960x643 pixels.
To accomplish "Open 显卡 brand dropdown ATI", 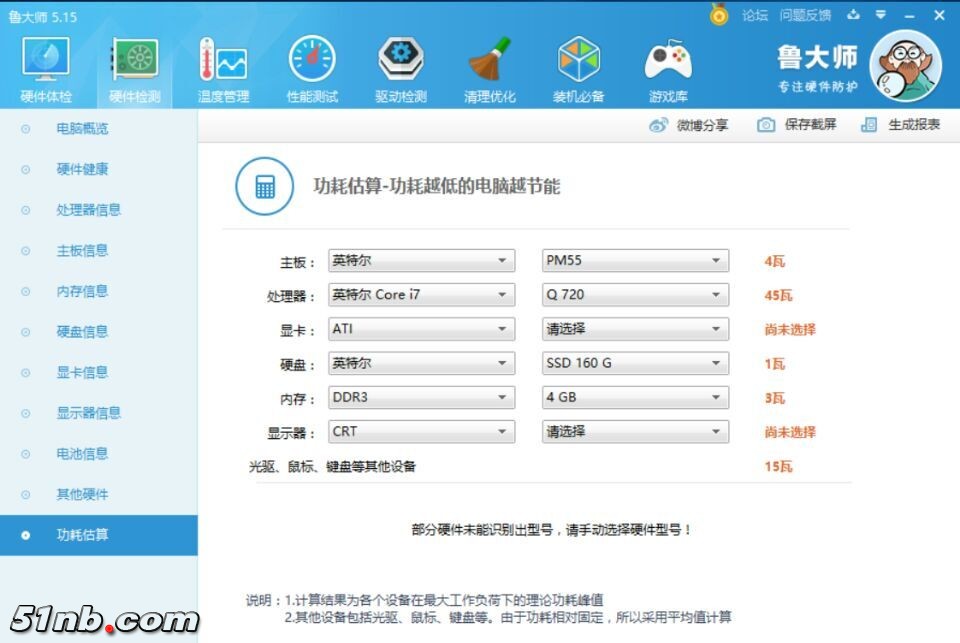I will (421, 329).
